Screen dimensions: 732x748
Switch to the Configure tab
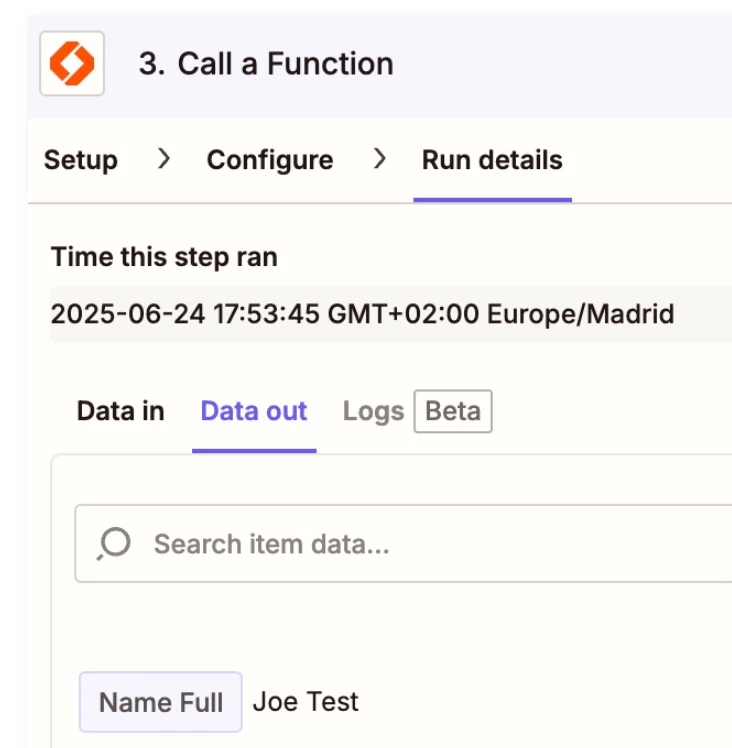(x=270, y=160)
